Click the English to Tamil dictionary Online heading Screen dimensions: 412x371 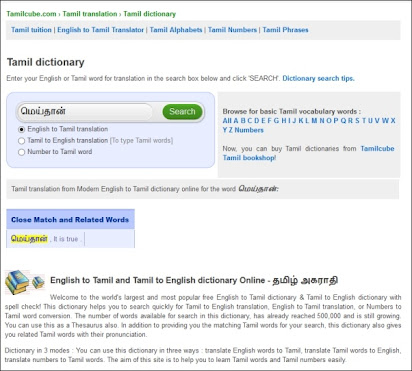pos(194,280)
